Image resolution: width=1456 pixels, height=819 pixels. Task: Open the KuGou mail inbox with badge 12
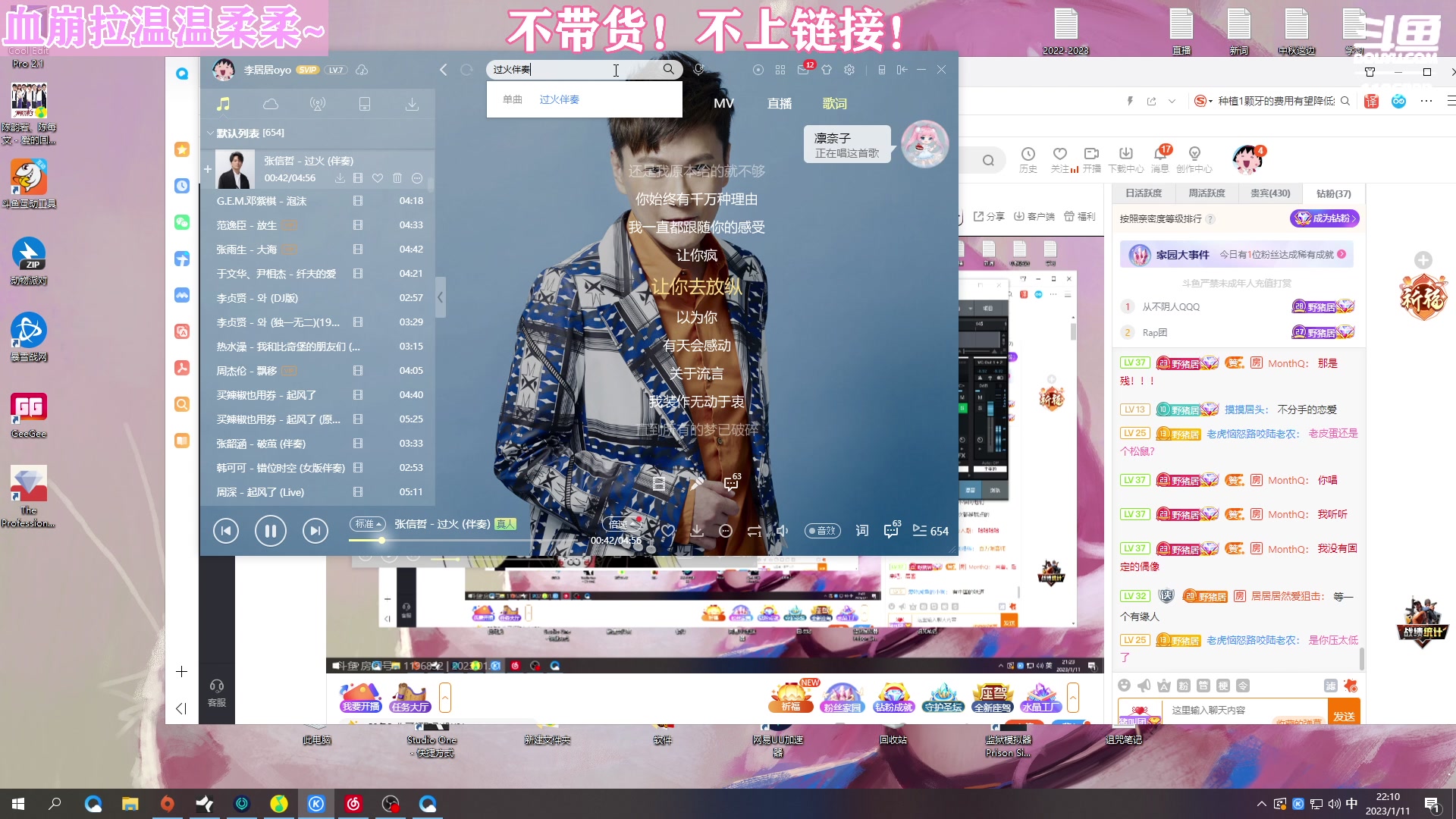(x=804, y=69)
